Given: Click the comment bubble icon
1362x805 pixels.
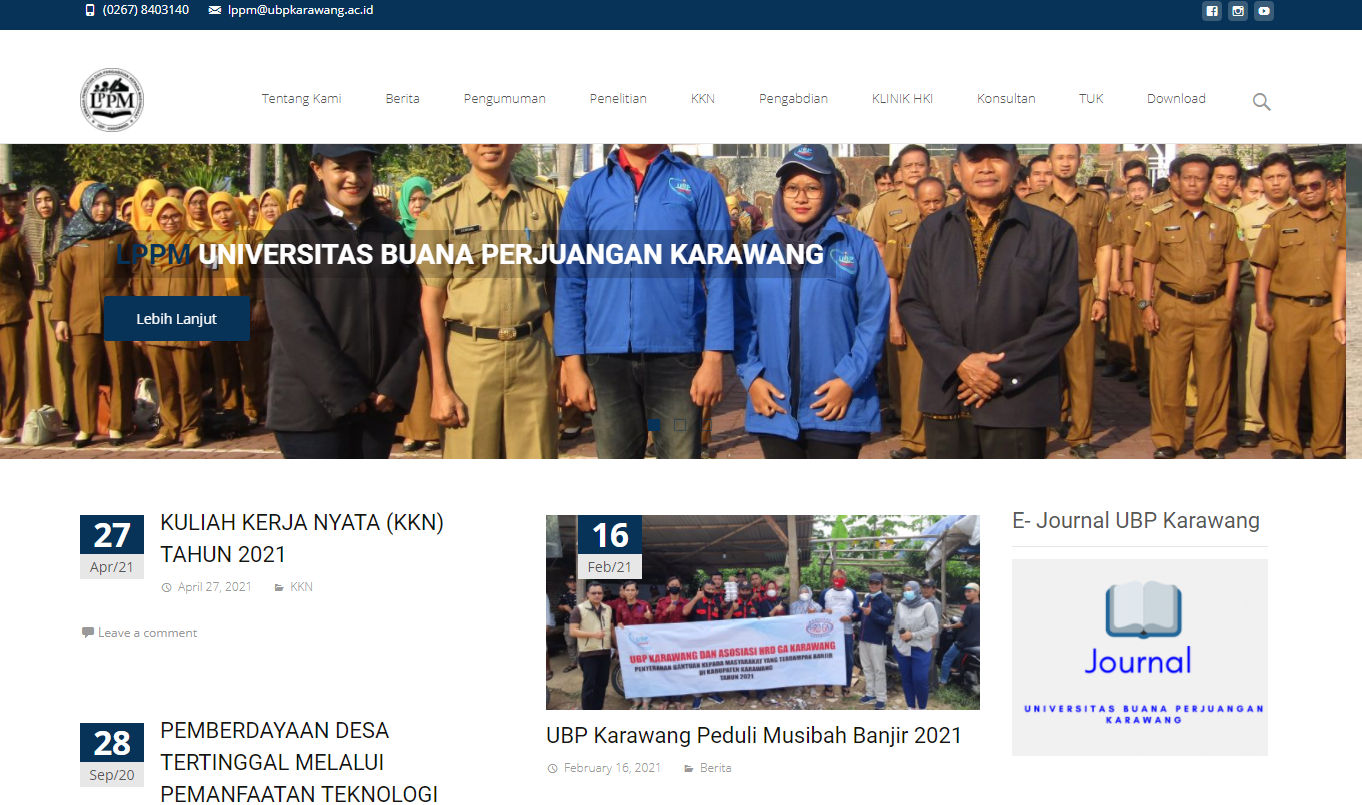Looking at the screenshot, I should (88, 632).
